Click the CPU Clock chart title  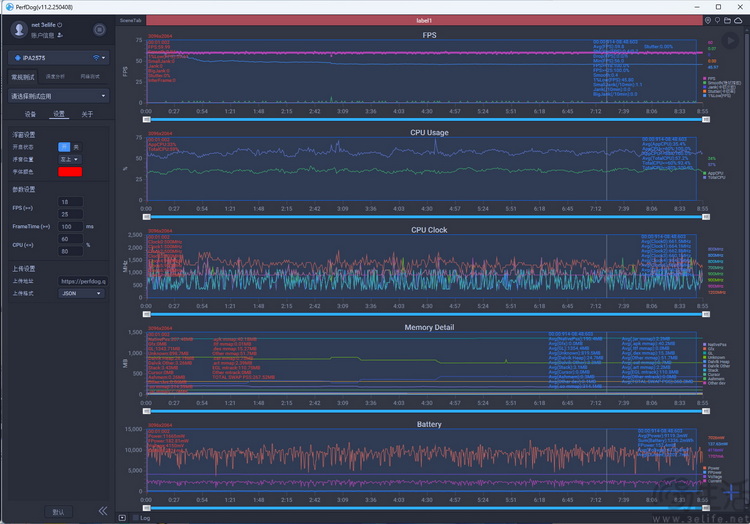(x=429, y=230)
